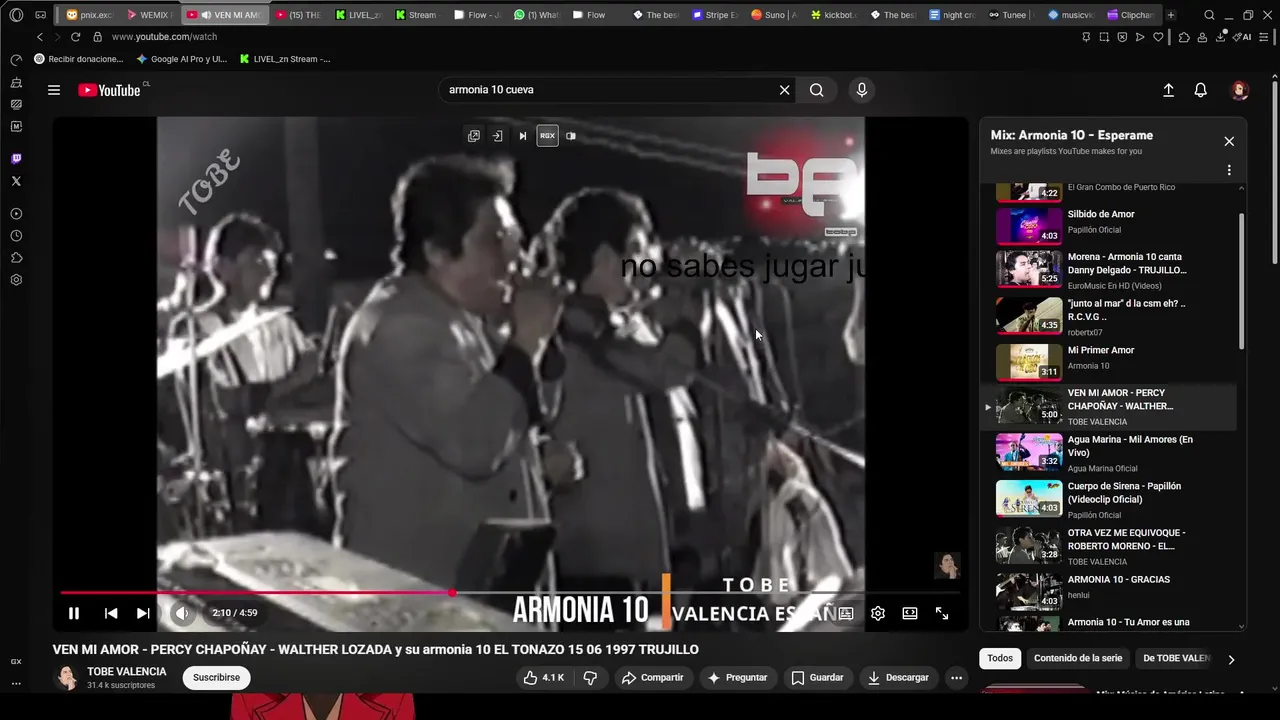Image resolution: width=1280 pixels, height=720 pixels.
Task: Open the browser snapshot tool
Action: click(x=1104, y=37)
